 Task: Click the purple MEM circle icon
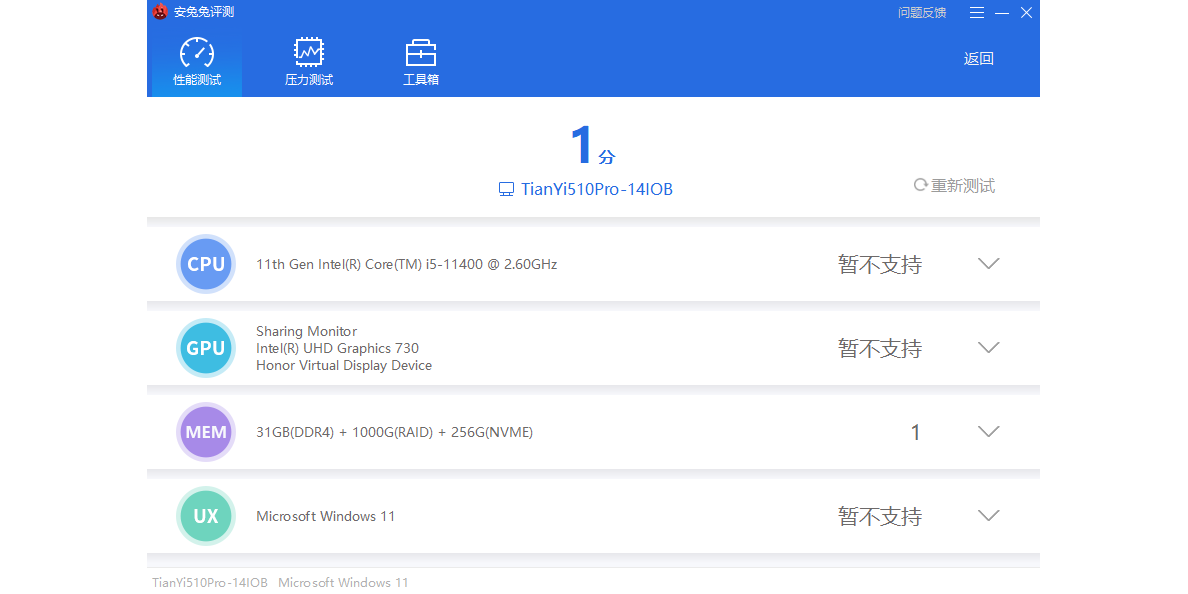click(x=206, y=433)
